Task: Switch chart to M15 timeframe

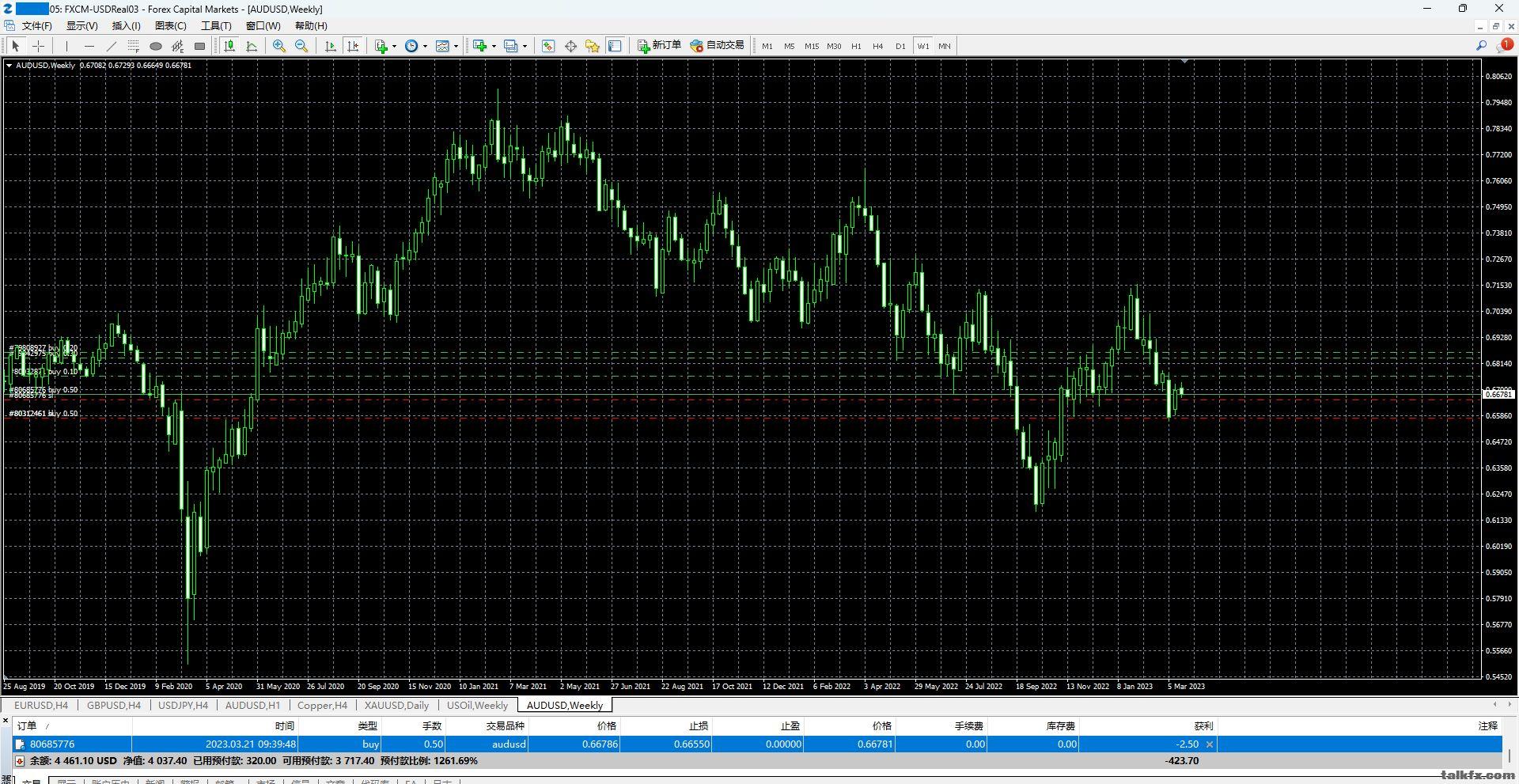Action: [x=812, y=46]
